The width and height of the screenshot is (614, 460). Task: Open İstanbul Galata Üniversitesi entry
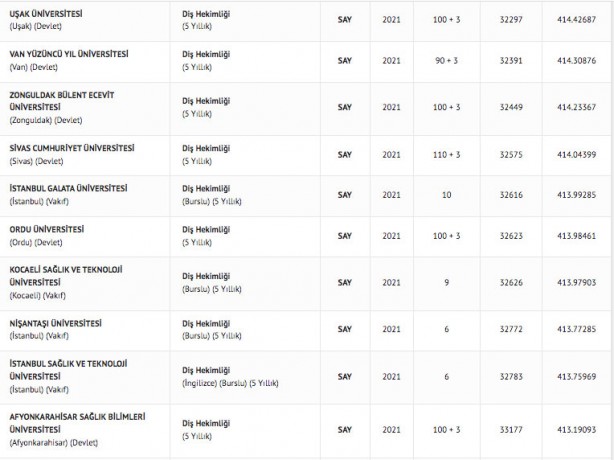click(67, 188)
